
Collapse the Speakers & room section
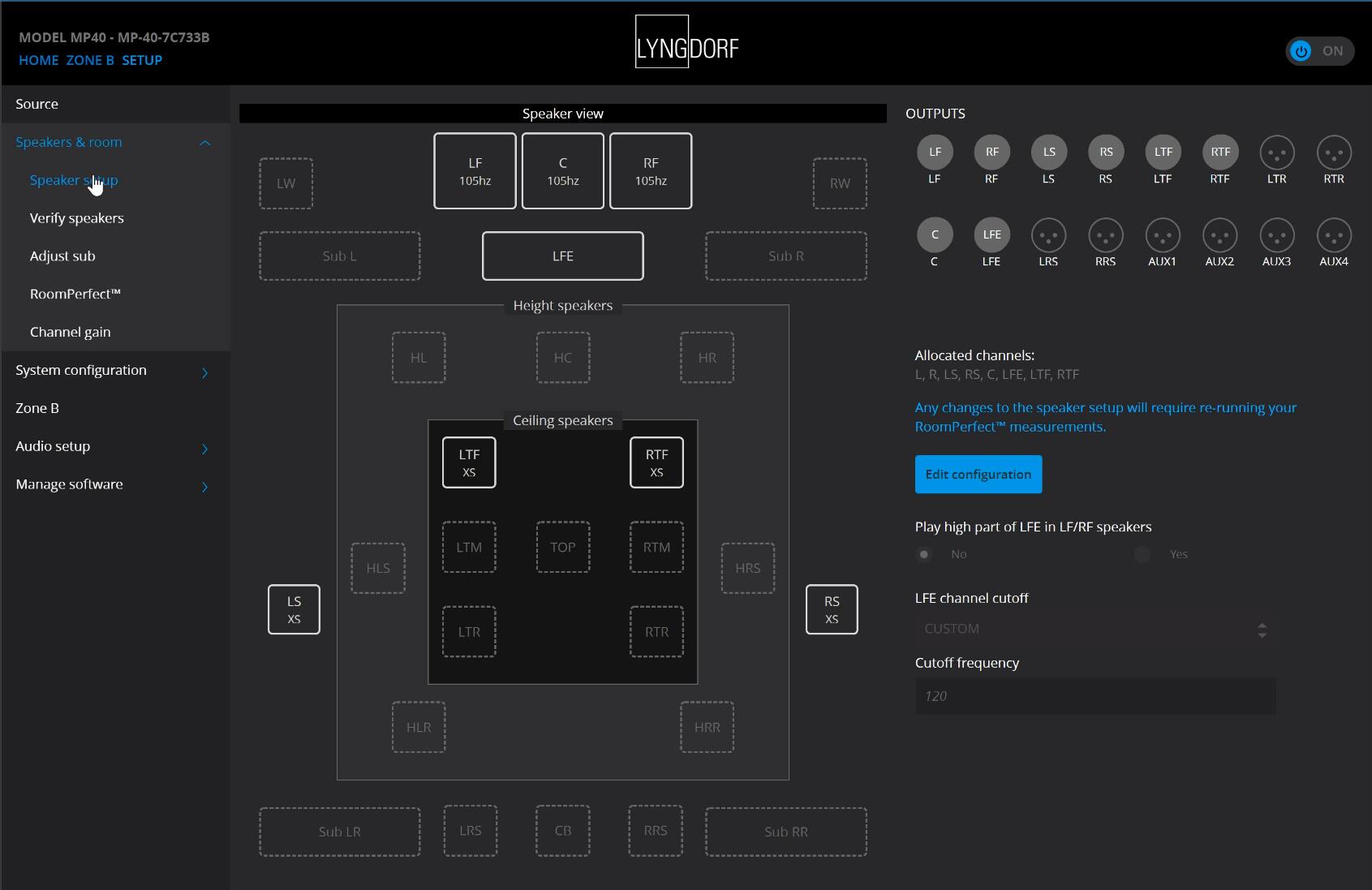click(204, 143)
